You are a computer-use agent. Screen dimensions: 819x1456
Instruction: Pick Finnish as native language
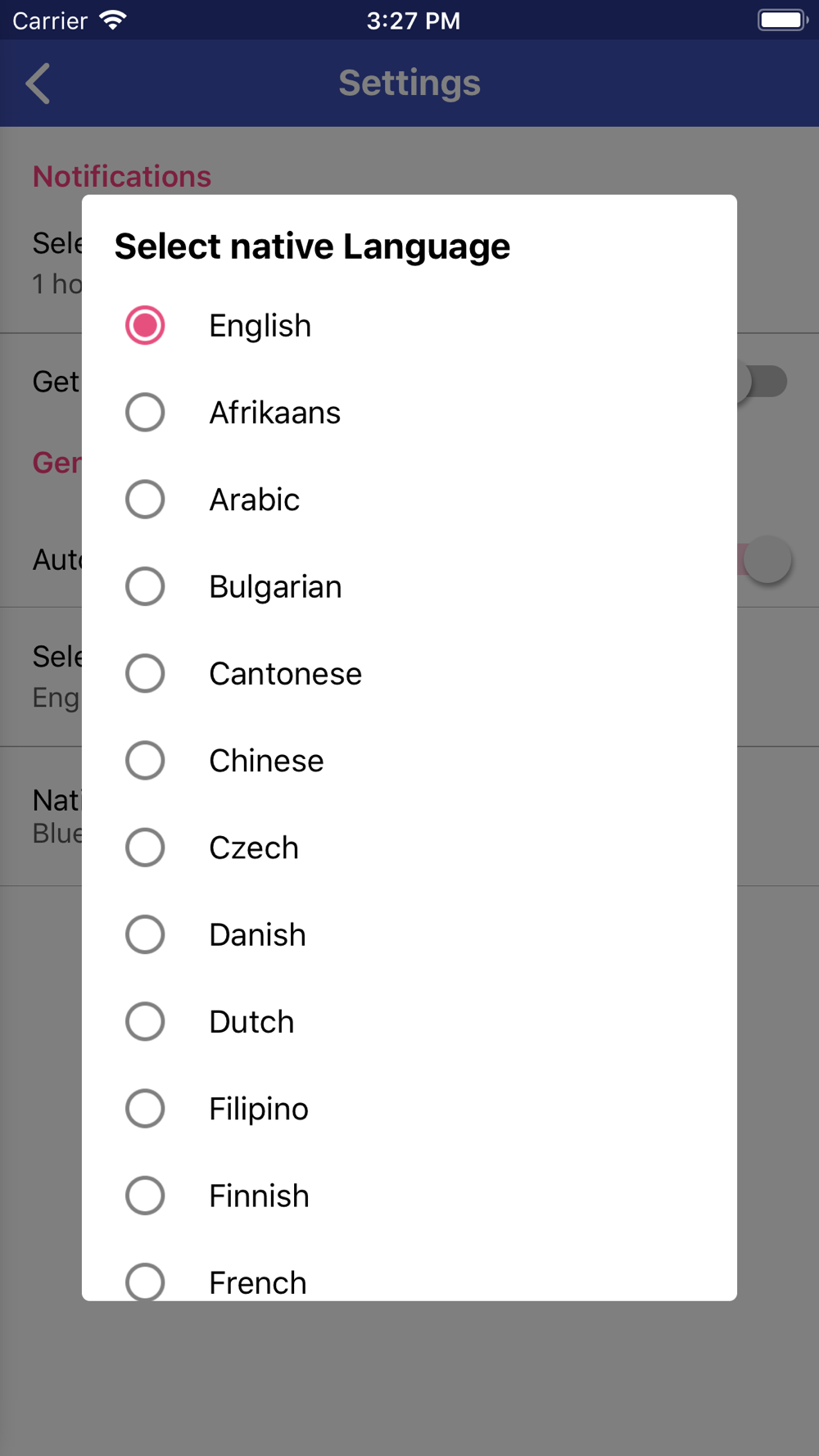point(145,1196)
